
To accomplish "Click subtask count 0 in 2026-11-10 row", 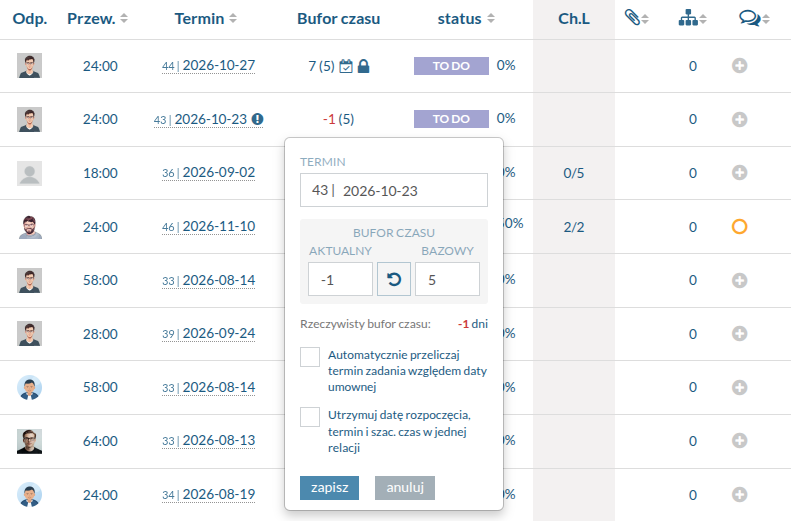I will (x=693, y=227).
